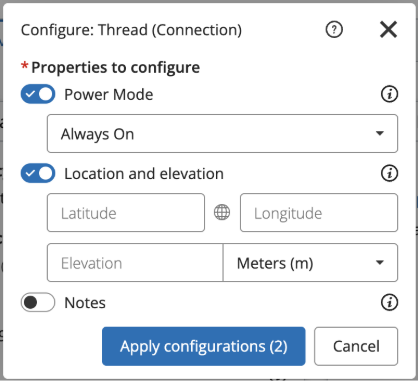Image resolution: width=418 pixels, height=381 pixels.
Task: Click the Notes label text
Action: (x=85, y=303)
